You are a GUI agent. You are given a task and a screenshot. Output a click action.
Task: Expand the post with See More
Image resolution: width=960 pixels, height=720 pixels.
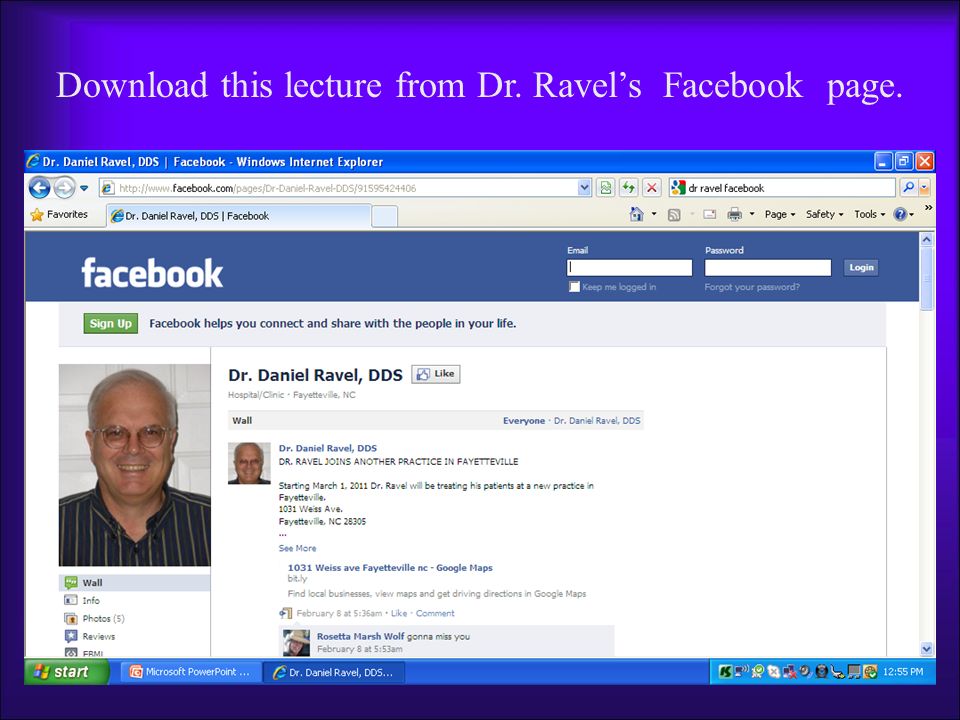[x=298, y=548]
